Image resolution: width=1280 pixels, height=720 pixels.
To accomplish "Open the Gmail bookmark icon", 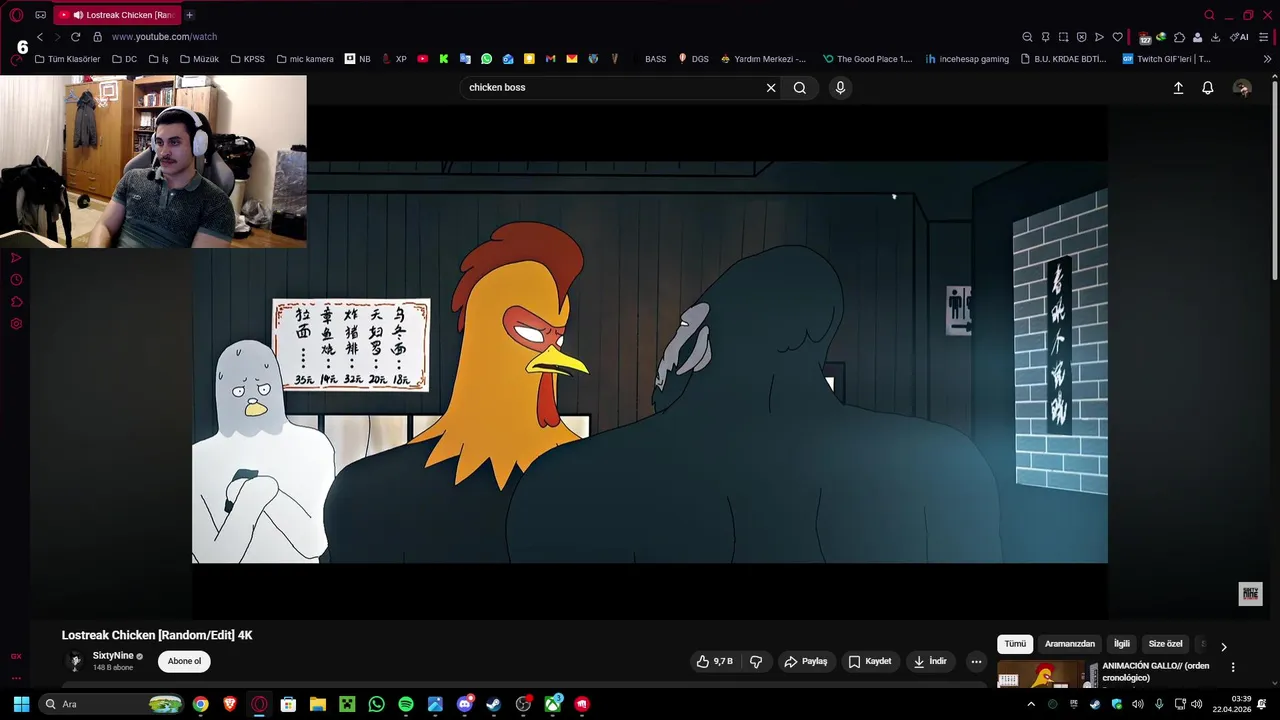I will coord(550,59).
